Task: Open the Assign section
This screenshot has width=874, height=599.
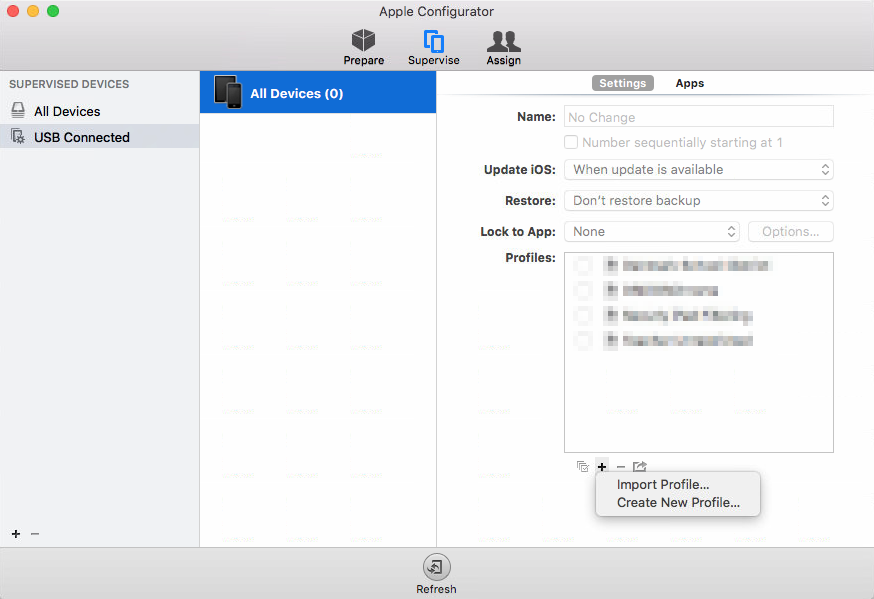Action: click(x=503, y=47)
